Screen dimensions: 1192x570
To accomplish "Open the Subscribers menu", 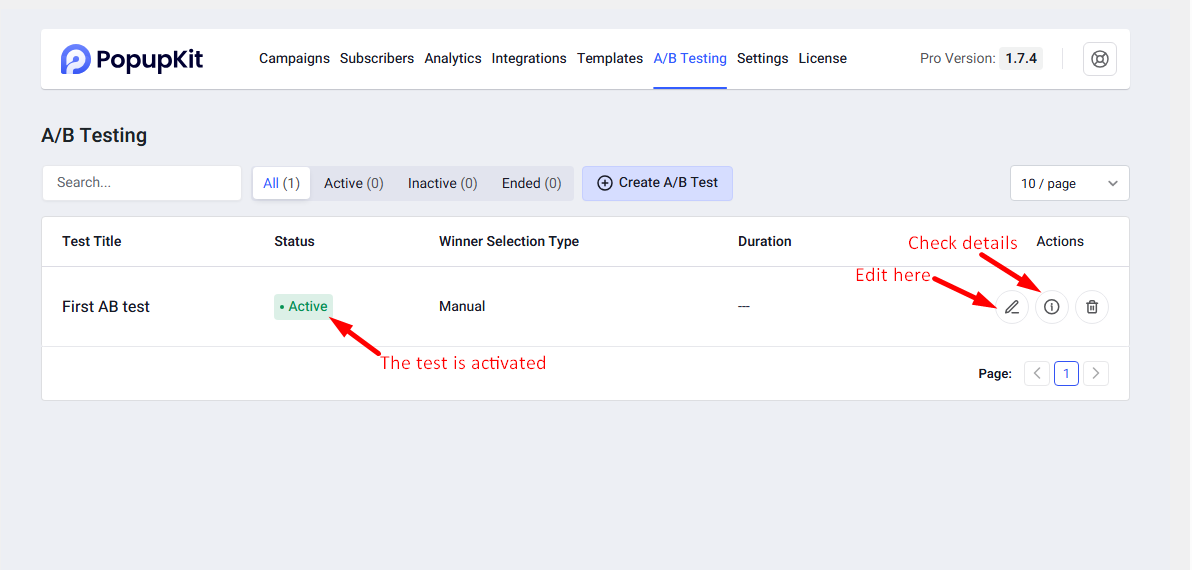I will 377,59.
